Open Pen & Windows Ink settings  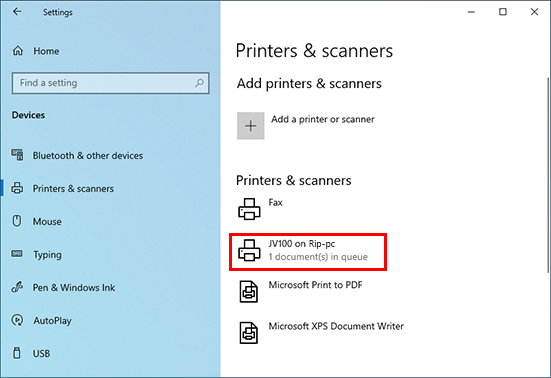[74, 287]
